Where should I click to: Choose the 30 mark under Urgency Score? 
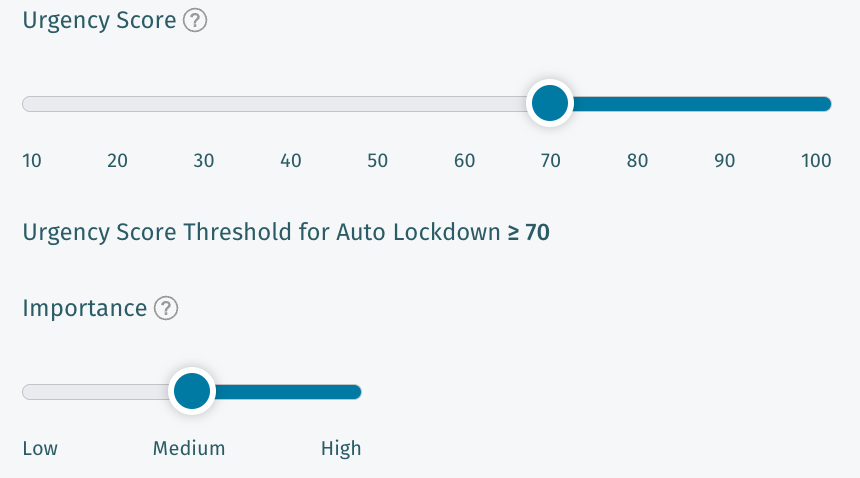pos(204,161)
